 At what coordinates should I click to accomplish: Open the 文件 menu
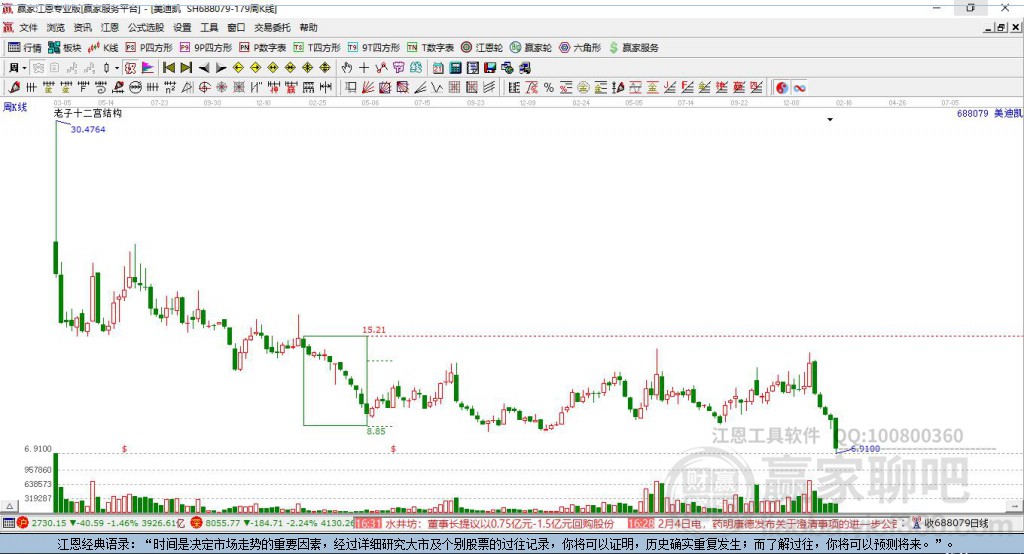click(28, 27)
